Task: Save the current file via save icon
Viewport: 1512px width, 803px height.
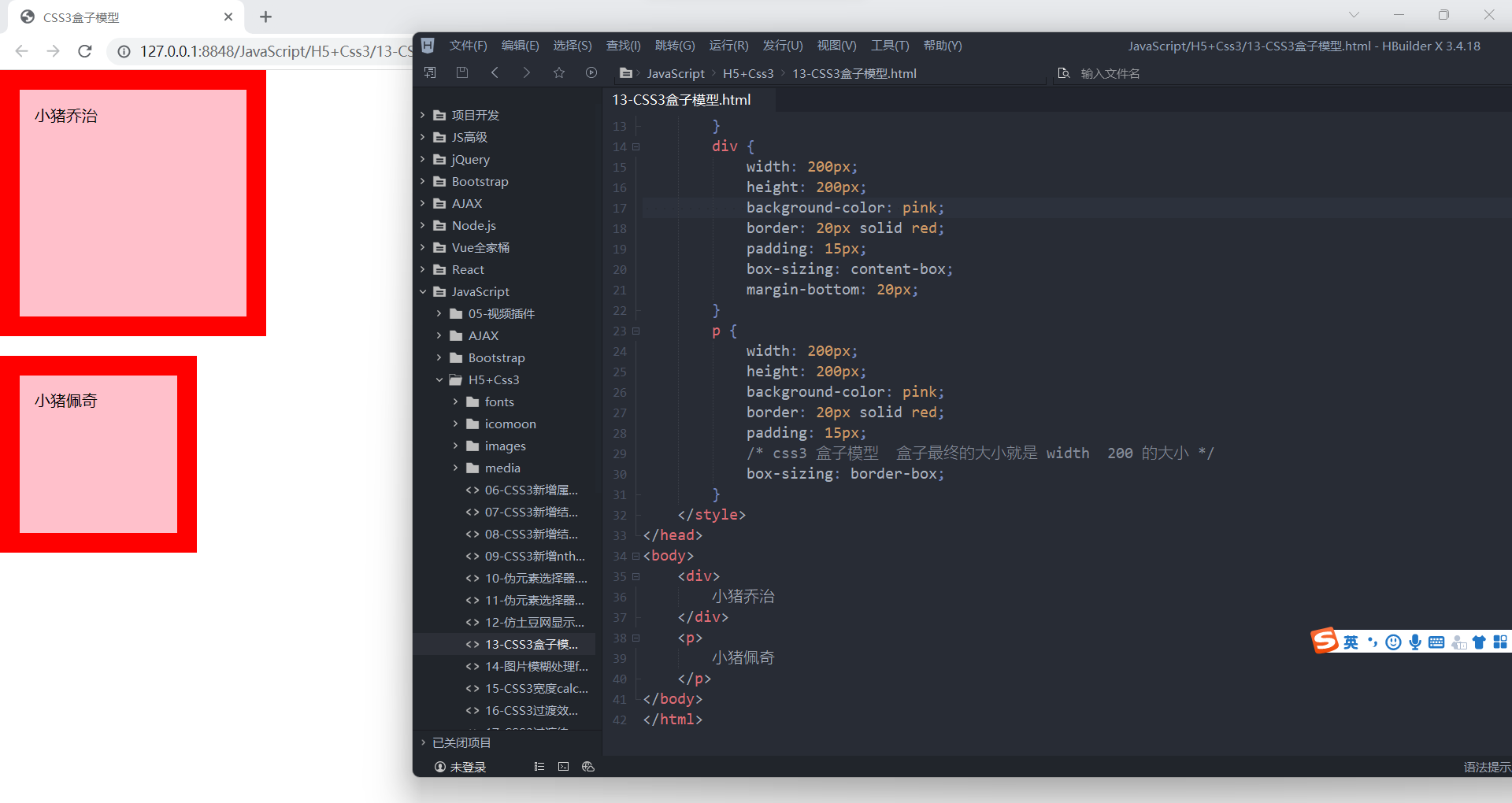Action: 462,72
